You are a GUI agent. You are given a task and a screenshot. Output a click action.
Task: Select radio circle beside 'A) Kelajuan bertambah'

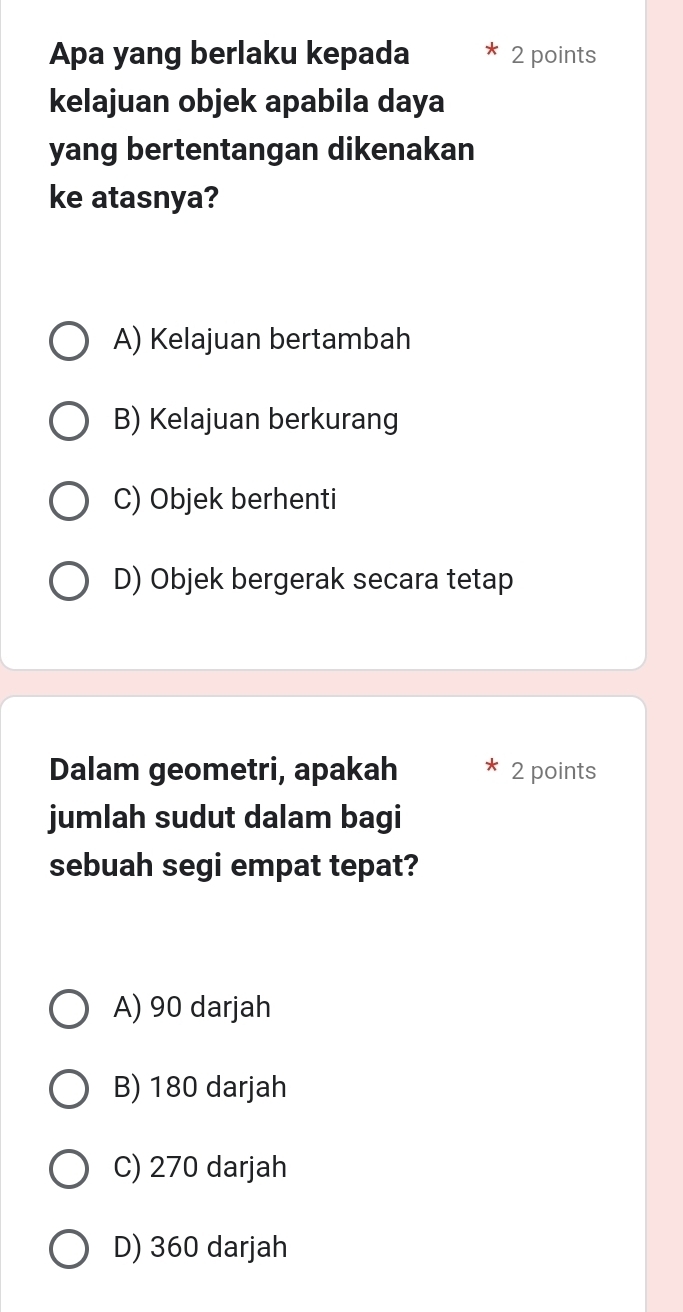(x=68, y=340)
